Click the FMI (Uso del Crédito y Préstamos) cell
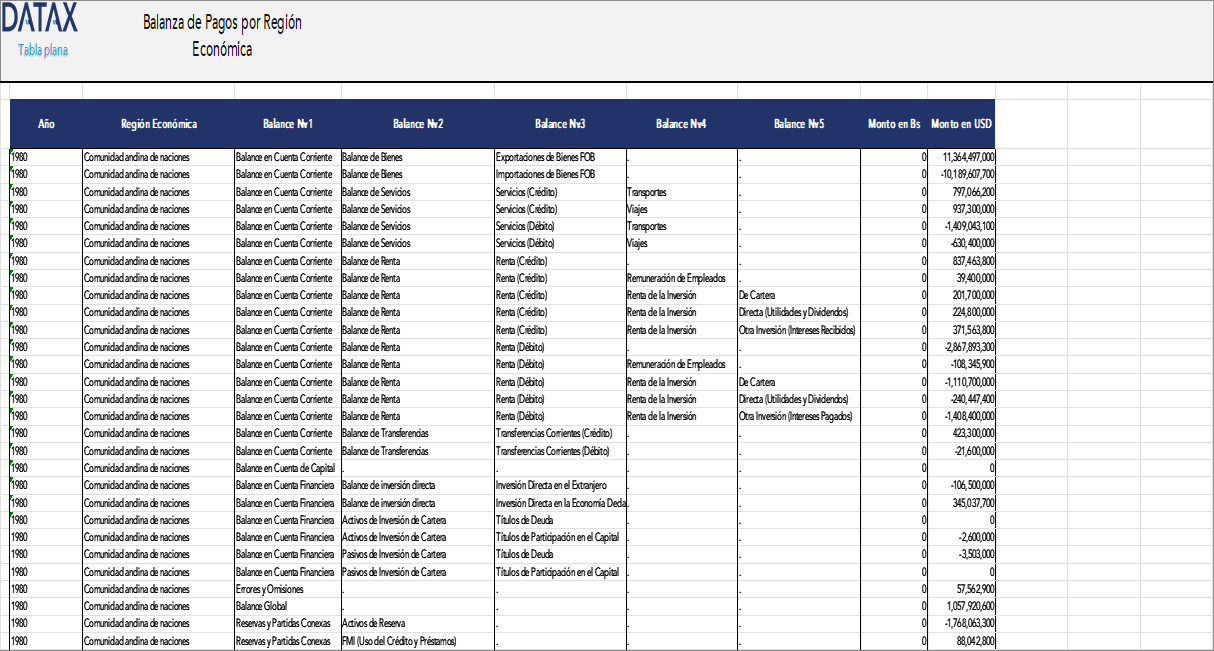 pyautogui.click(x=405, y=641)
